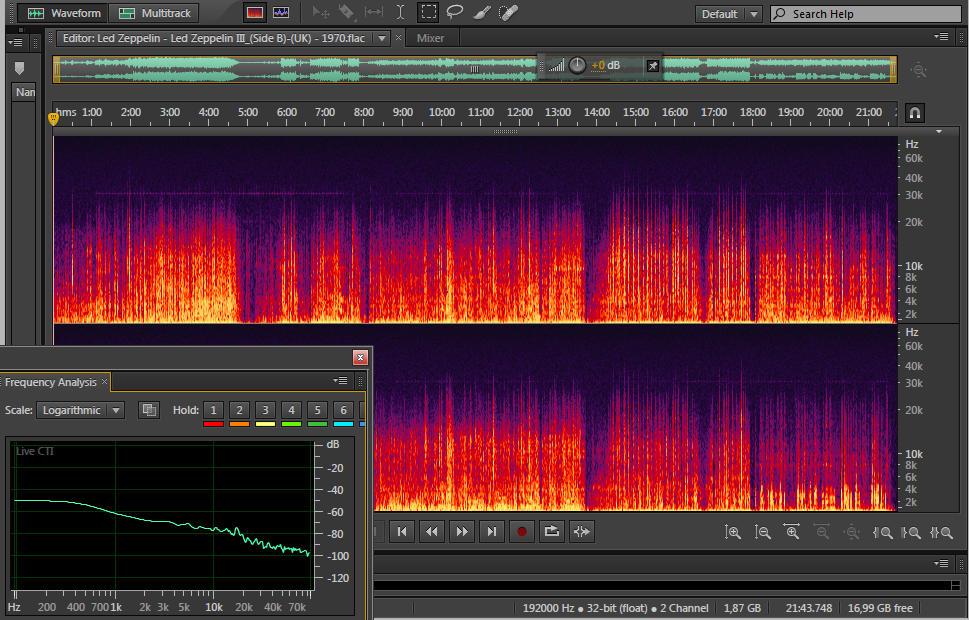
Task: Close the floating Frequency Analysis window
Action: coord(360,357)
